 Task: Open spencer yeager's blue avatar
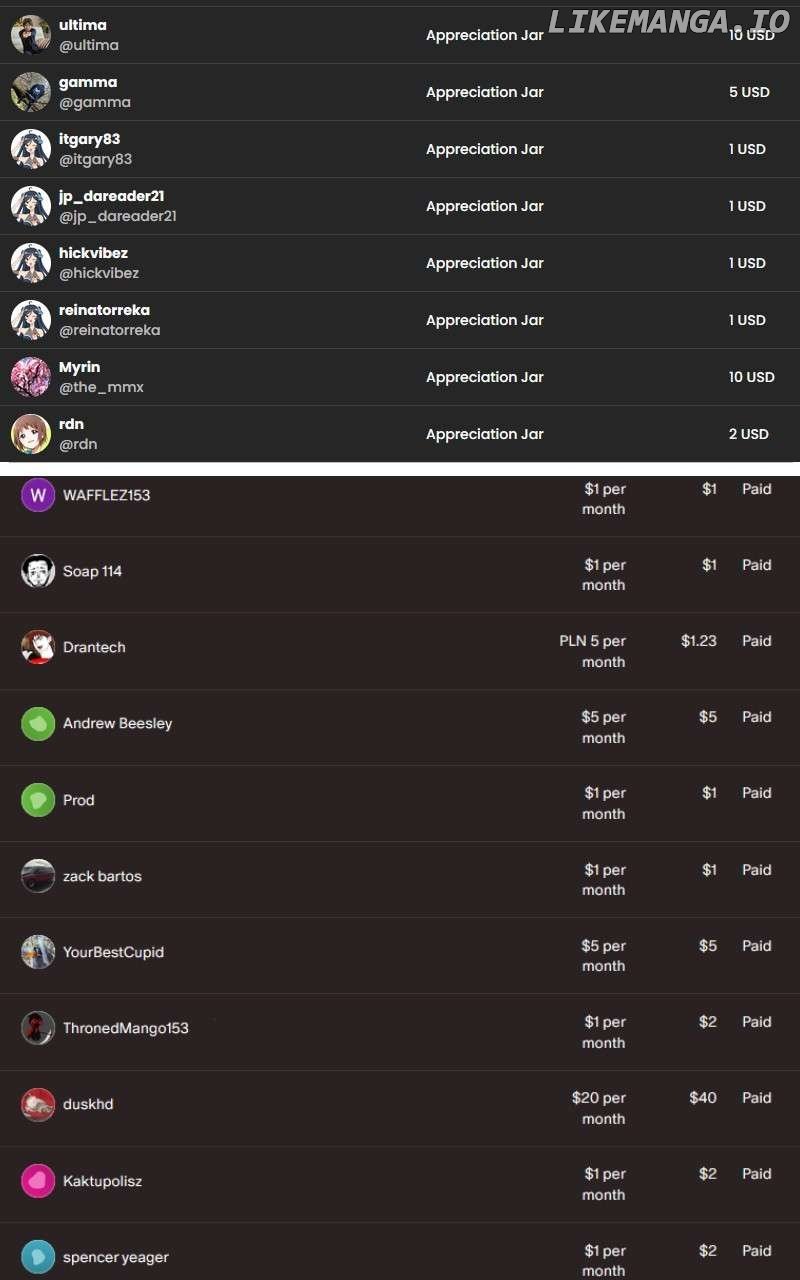(38, 1257)
